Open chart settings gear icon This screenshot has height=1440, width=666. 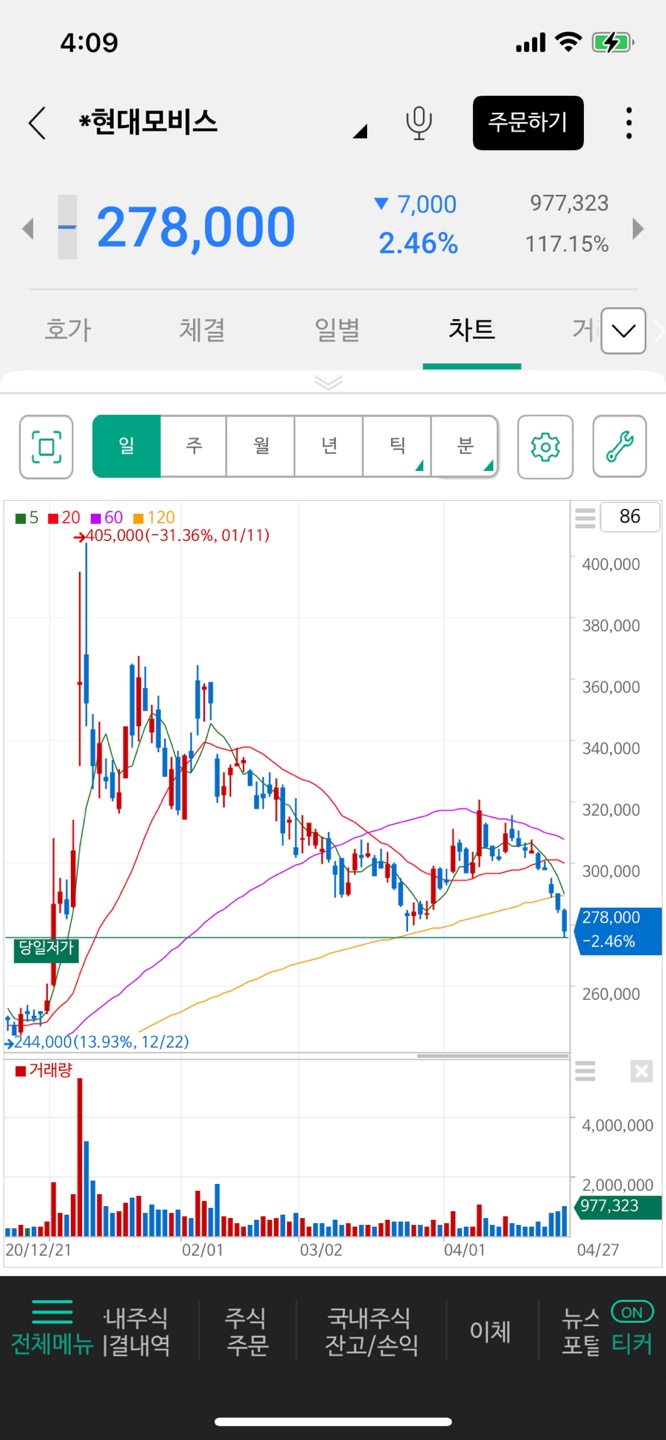click(x=545, y=446)
